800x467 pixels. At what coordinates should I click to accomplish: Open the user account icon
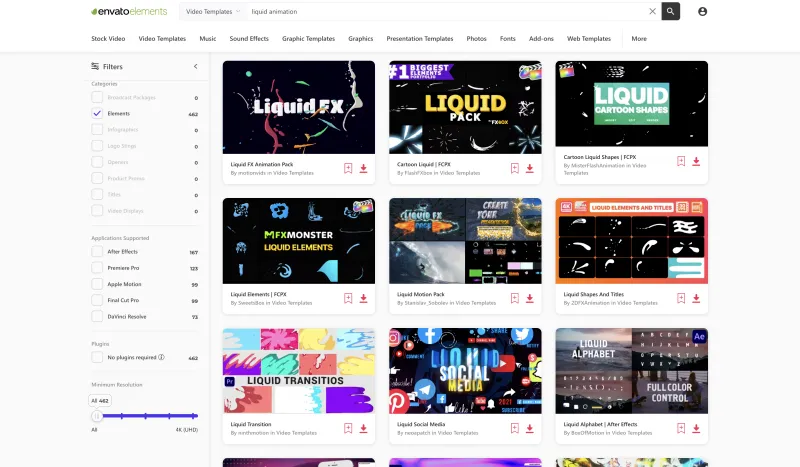click(x=703, y=11)
